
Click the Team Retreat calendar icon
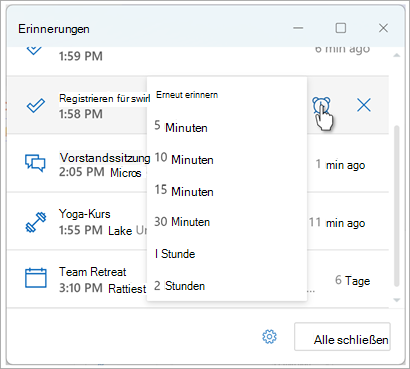click(x=36, y=277)
